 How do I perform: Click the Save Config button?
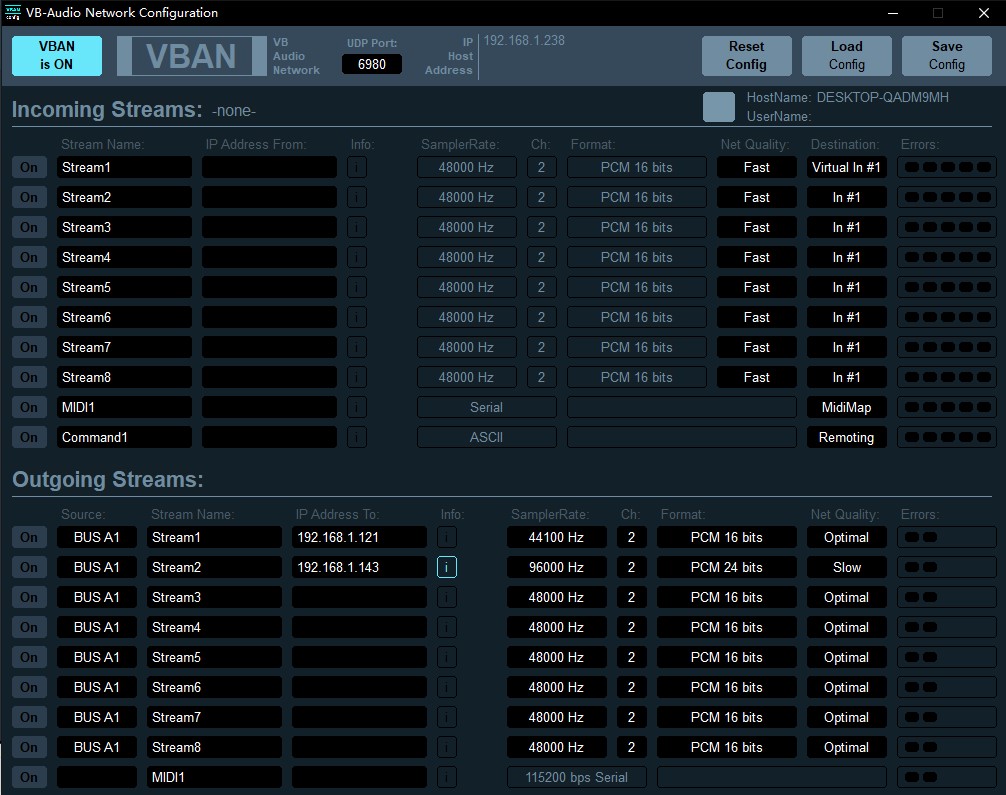click(x=946, y=56)
